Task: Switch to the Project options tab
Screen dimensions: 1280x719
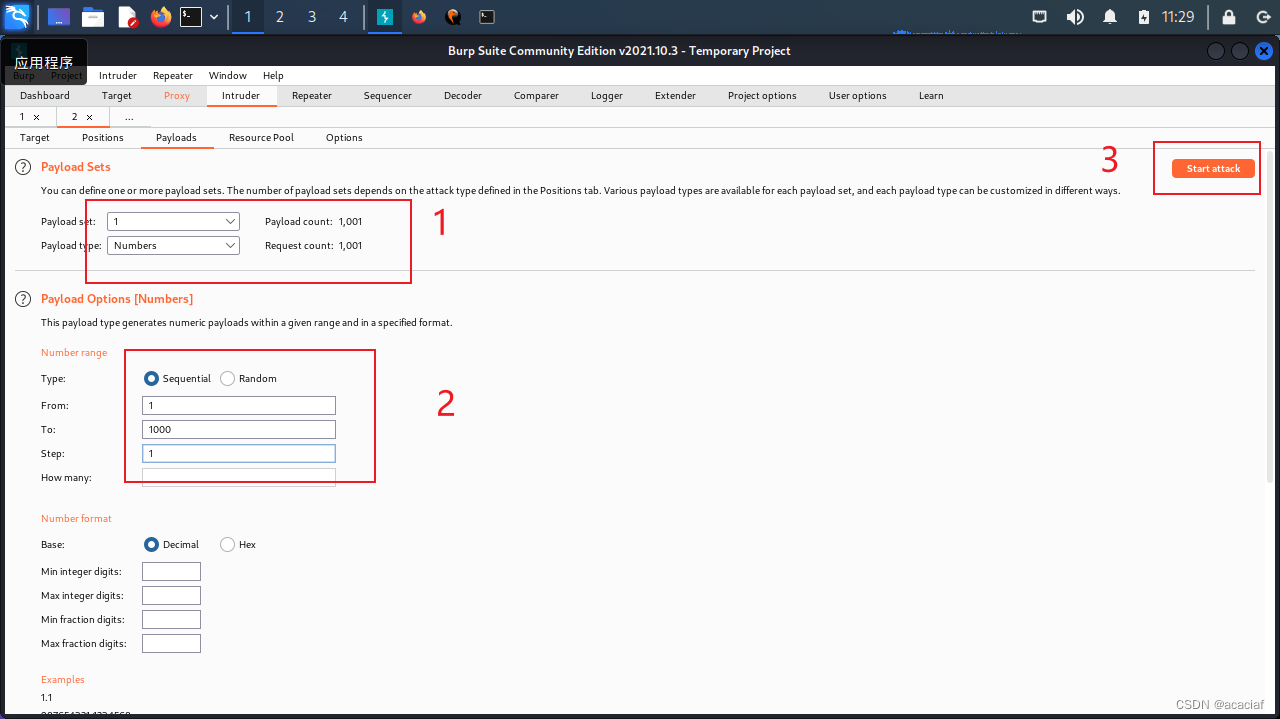Action: (x=762, y=96)
